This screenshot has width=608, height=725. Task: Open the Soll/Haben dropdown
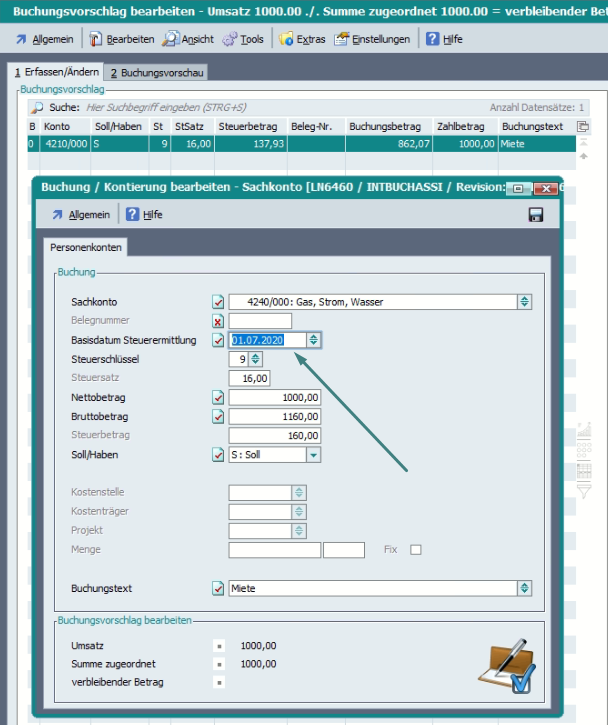click(x=313, y=455)
